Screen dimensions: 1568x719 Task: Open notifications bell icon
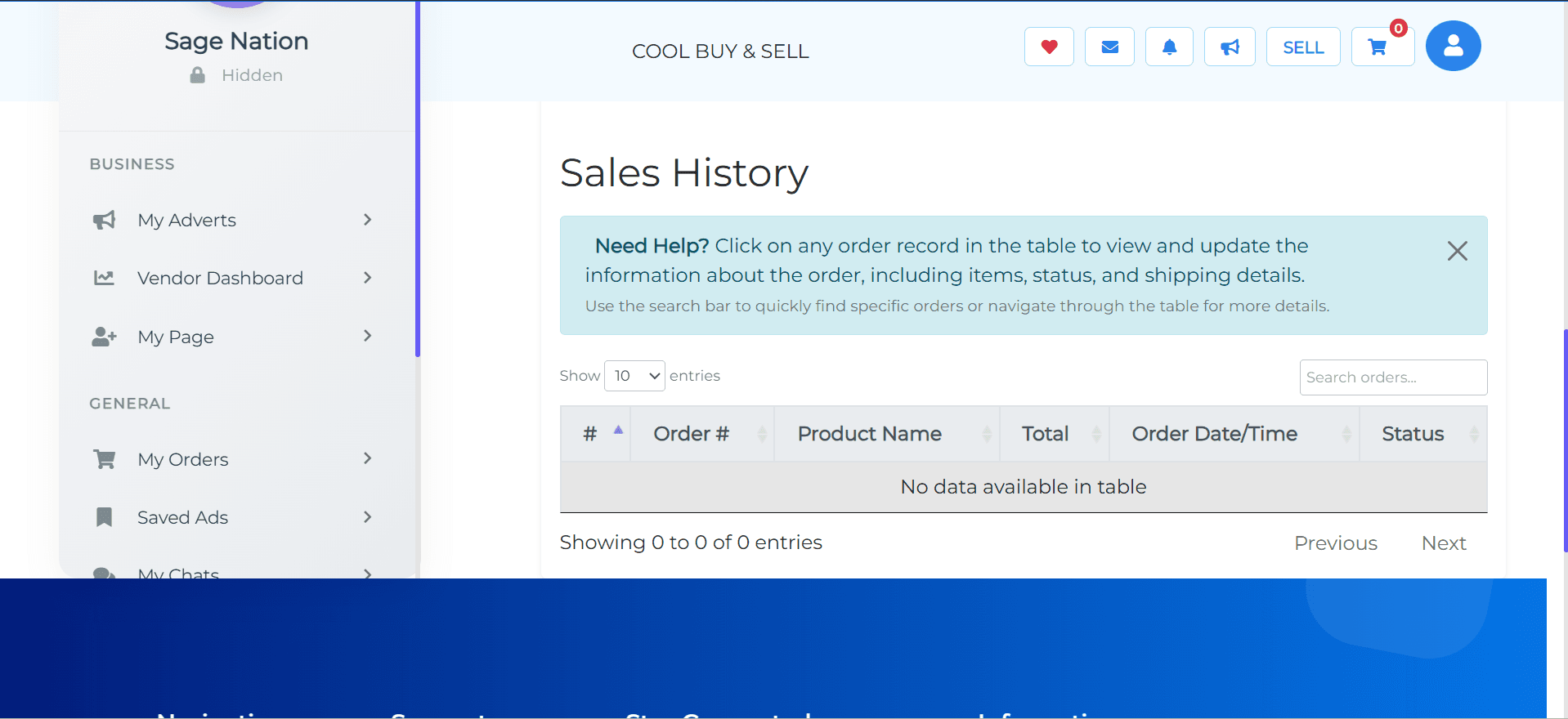coord(1169,47)
